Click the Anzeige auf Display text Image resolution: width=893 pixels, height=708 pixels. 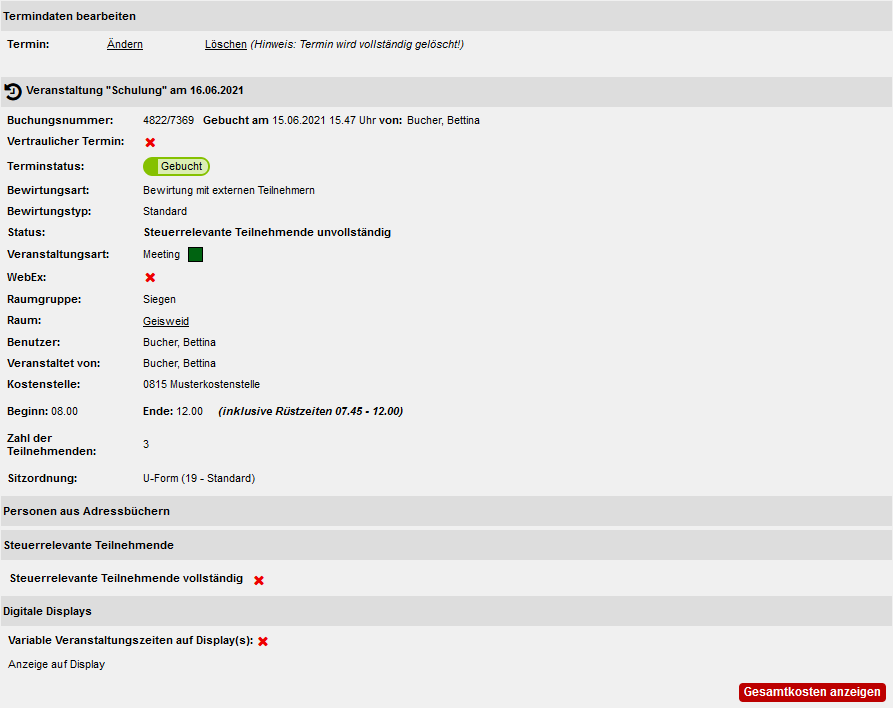[56, 664]
